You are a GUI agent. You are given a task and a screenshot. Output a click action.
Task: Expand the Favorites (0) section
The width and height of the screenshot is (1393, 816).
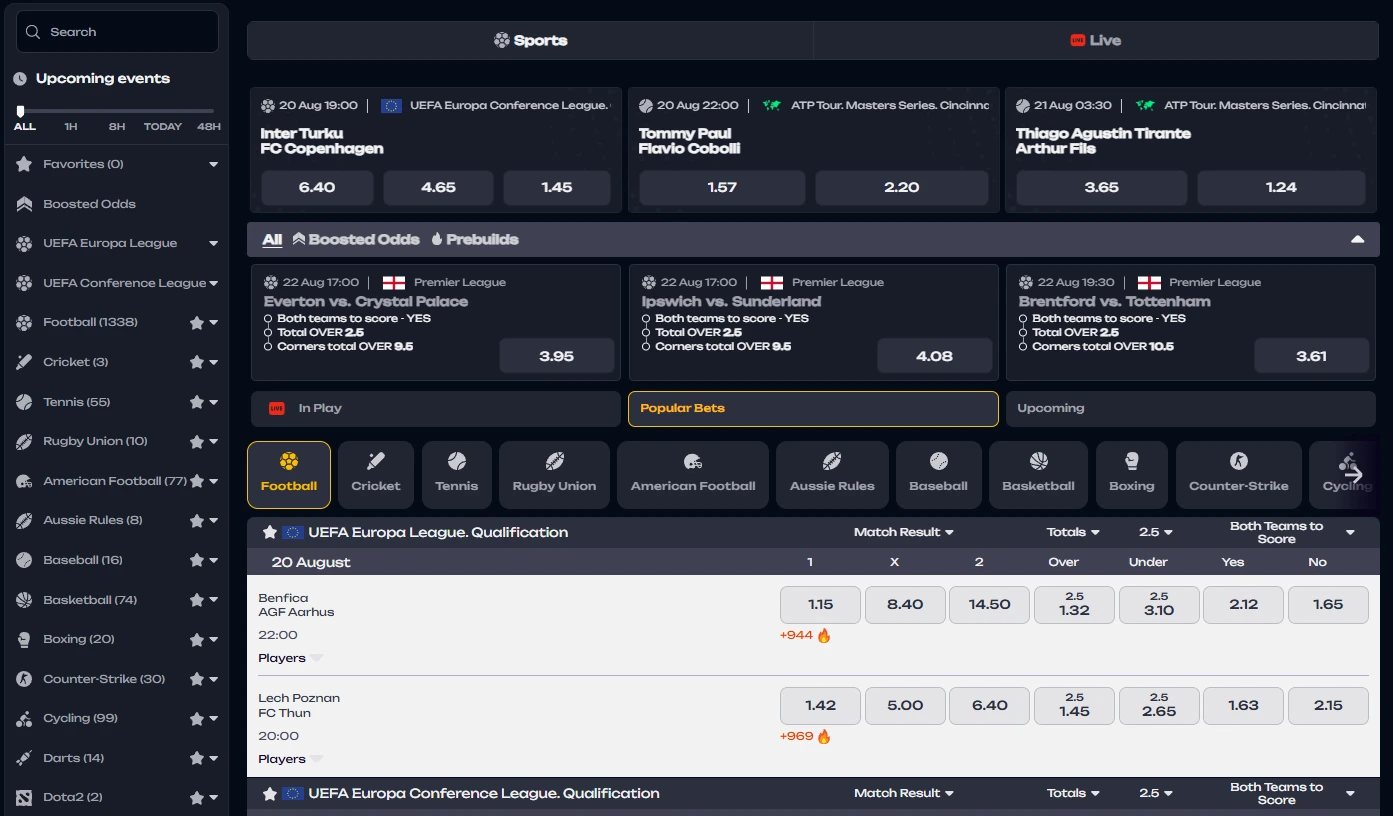point(213,164)
